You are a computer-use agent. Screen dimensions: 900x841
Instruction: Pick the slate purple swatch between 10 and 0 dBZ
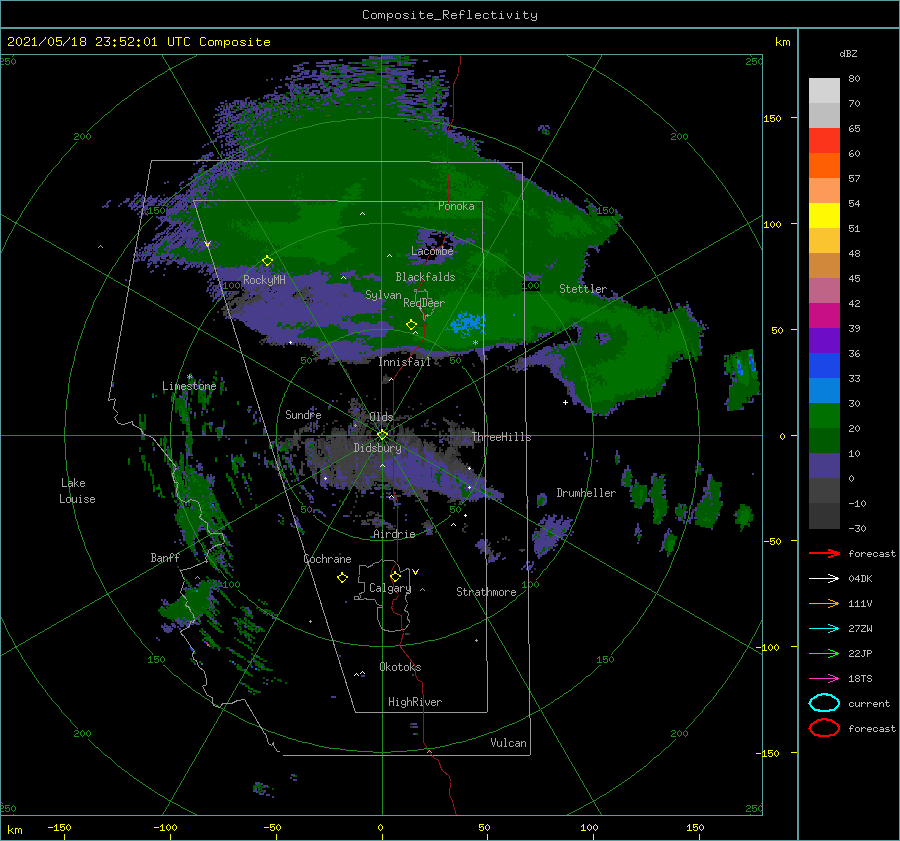(x=824, y=466)
